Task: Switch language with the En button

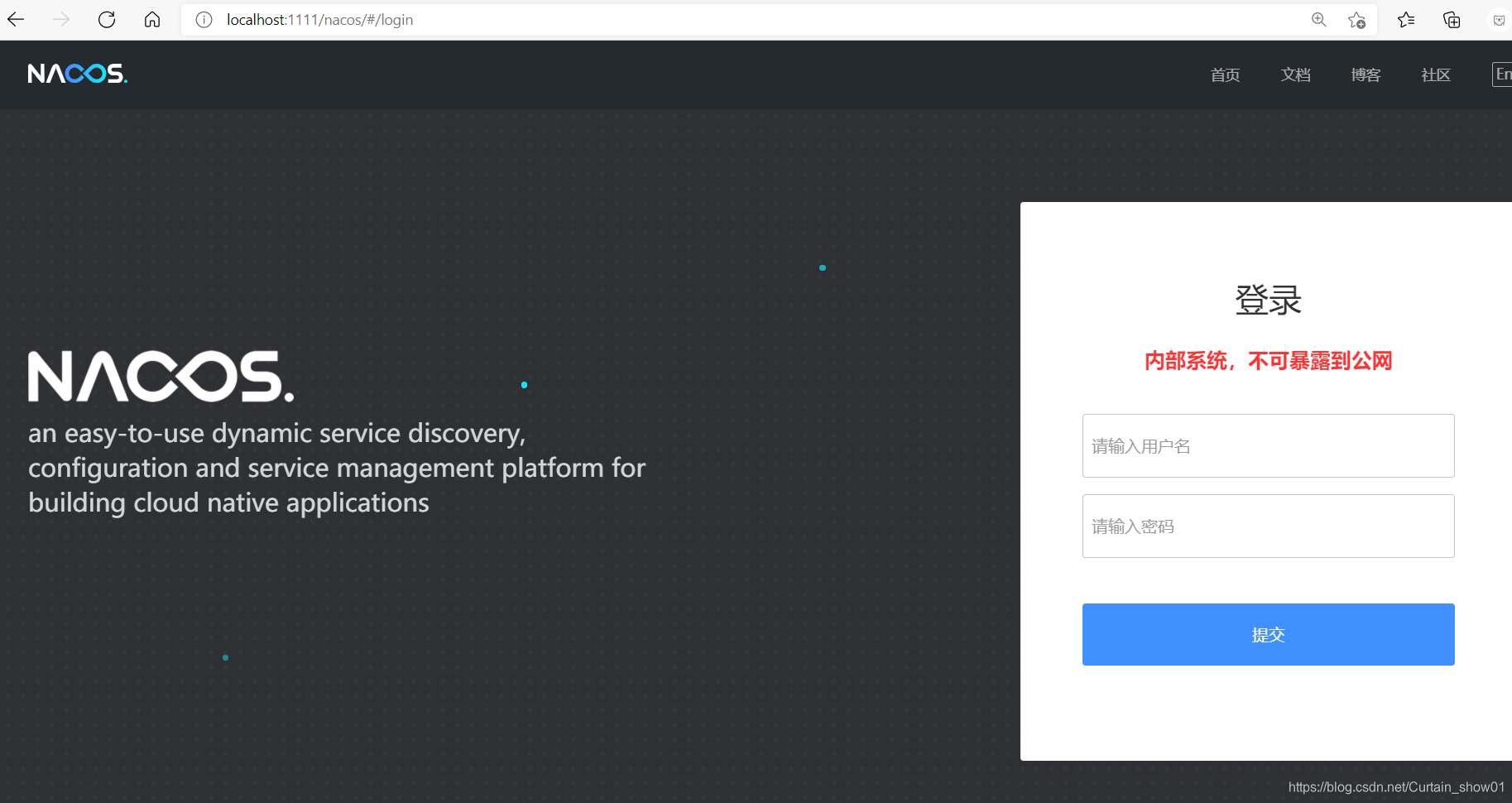Action: (1502, 75)
